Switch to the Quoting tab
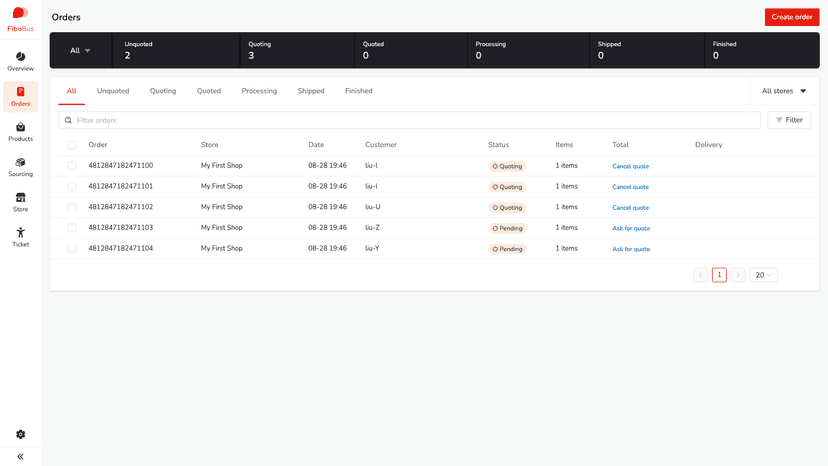The width and height of the screenshot is (828, 466). (x=163, y=91)
